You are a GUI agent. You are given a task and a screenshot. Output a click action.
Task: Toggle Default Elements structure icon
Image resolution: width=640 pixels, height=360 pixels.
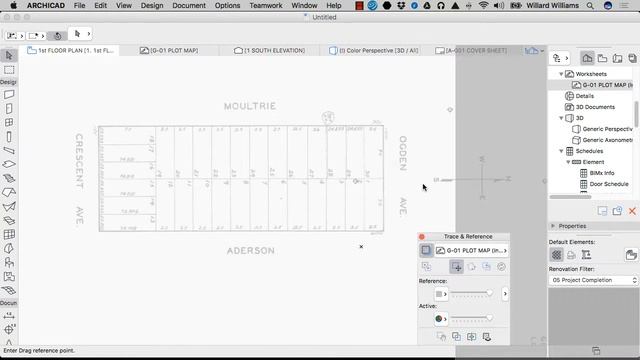(587, 255)
